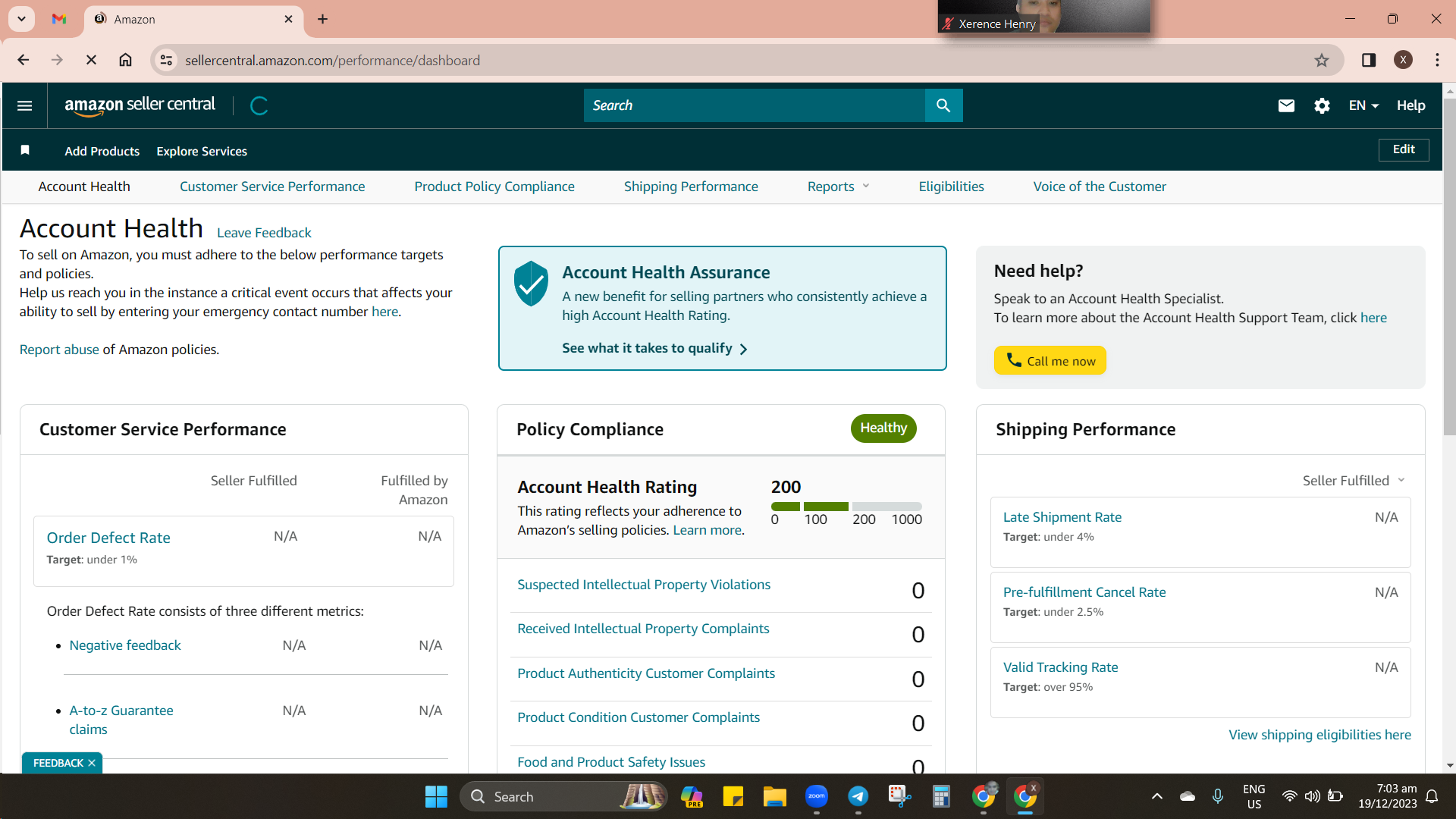This screenshot has width=1456, height=819.
Task: Click the Account Health Rating progress bar
Action: coord(846,507)
